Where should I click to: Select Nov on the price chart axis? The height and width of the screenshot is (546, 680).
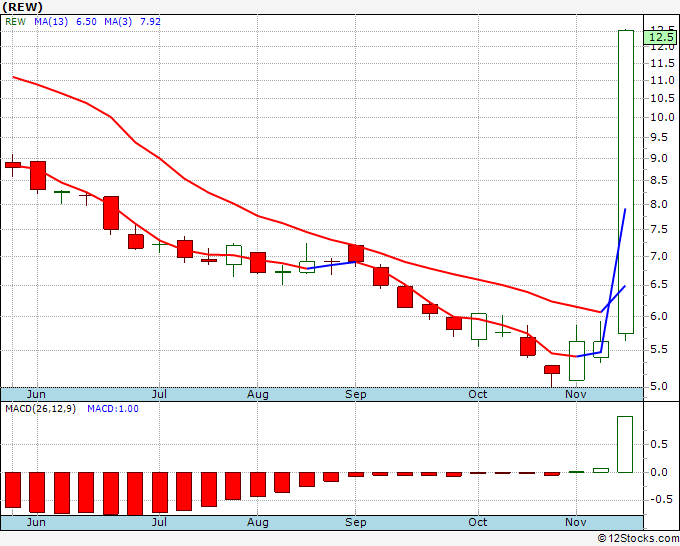point(577,394)
